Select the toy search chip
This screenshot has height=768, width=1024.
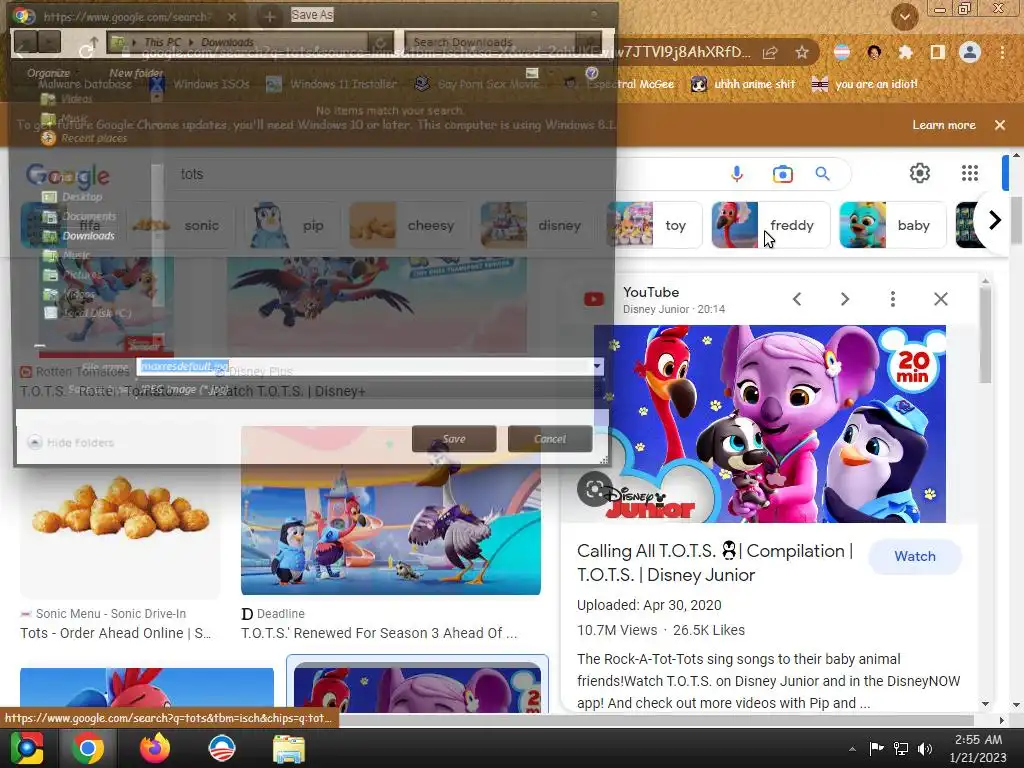point(654,225)
